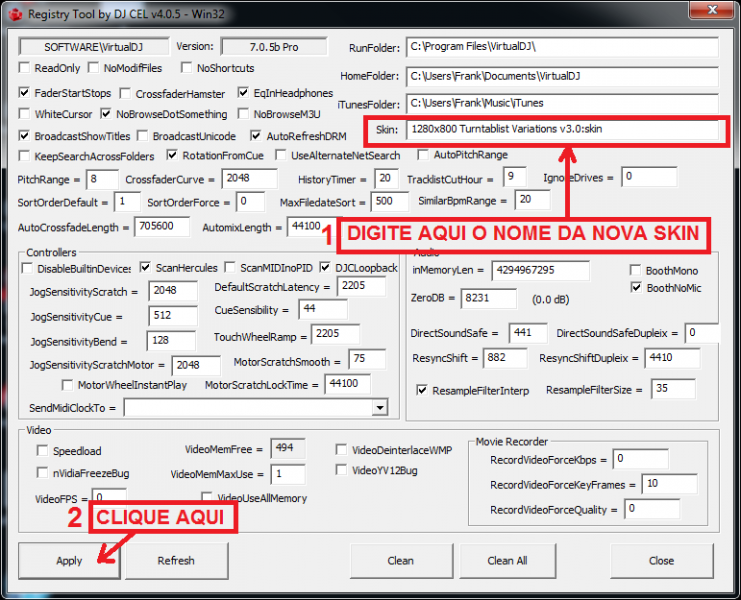Click the MotorScratchSmooth value field
741x600 pixels.
tap(367, 359)
